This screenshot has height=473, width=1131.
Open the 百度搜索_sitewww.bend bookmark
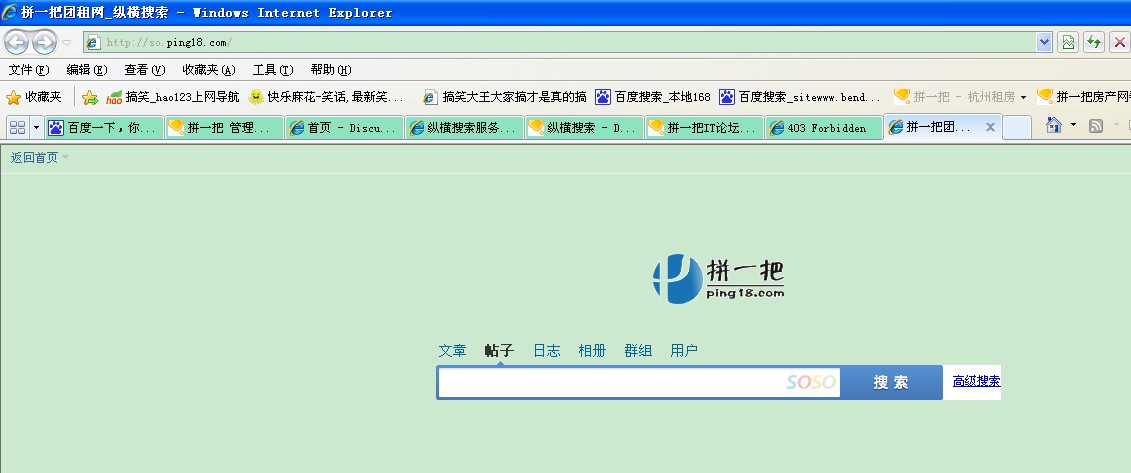800,97
